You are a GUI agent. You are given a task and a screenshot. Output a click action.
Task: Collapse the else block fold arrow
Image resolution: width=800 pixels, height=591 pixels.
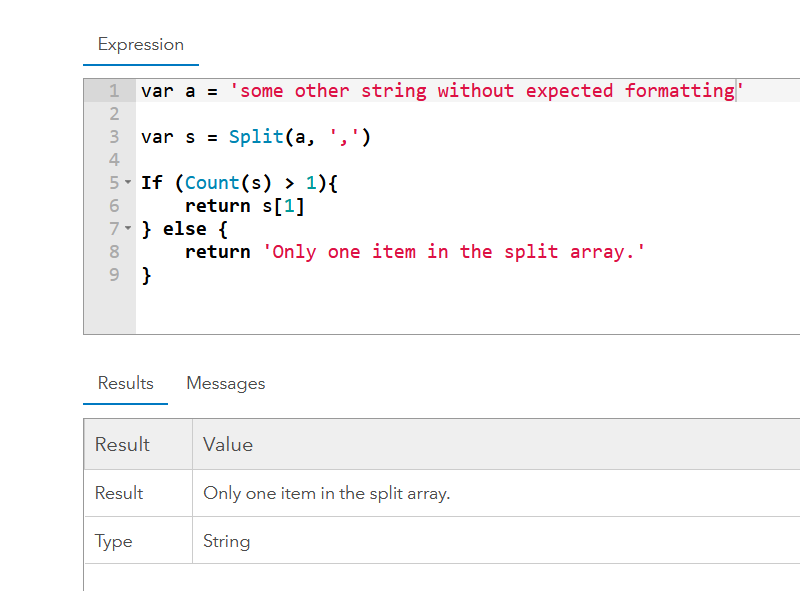[x=128, y=228]
